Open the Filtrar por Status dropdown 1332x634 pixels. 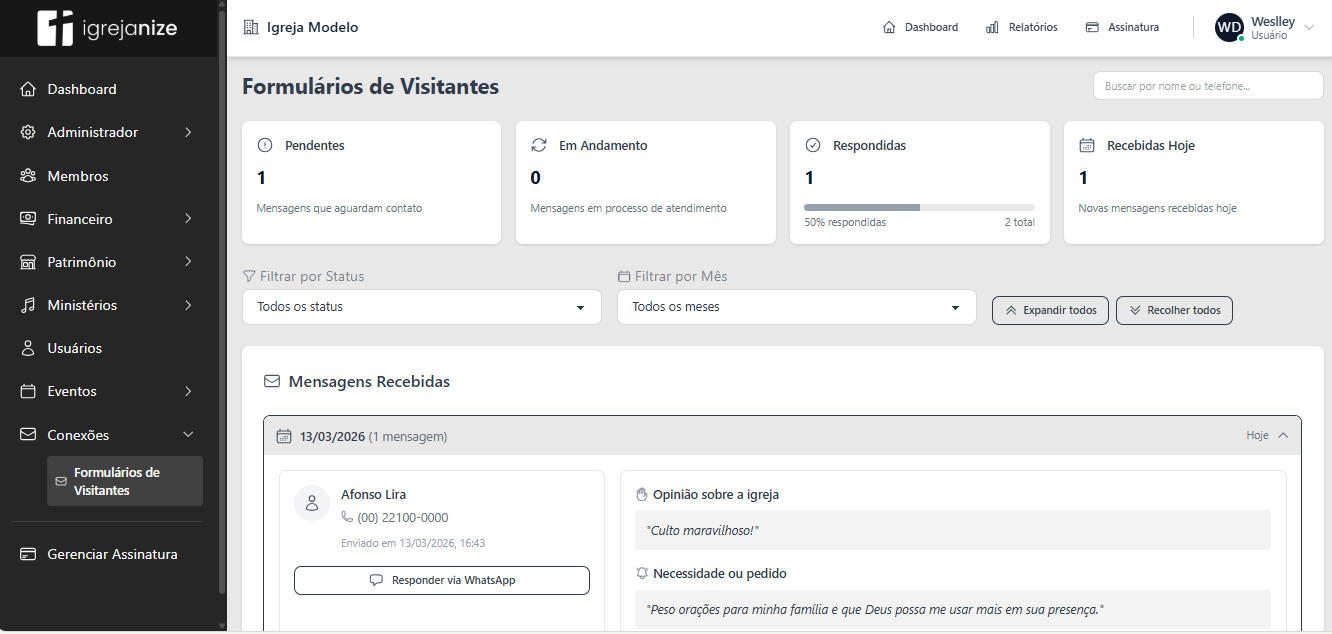click(x=421, y=307)
